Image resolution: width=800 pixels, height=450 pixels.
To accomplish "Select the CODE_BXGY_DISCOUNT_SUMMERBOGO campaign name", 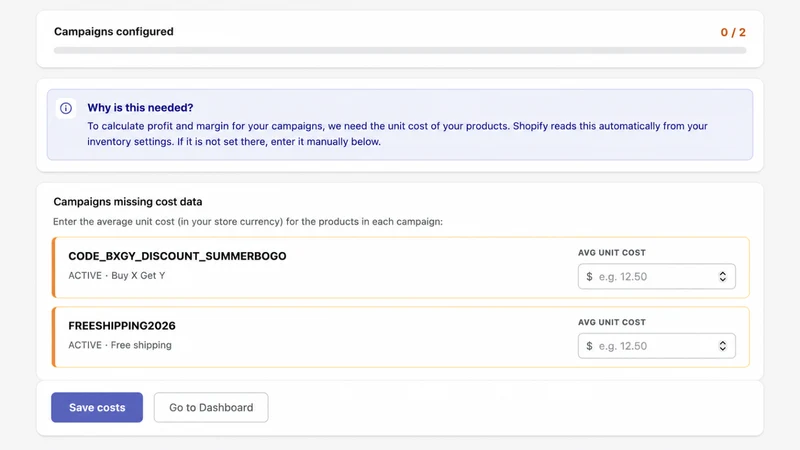I will (177, 256).
